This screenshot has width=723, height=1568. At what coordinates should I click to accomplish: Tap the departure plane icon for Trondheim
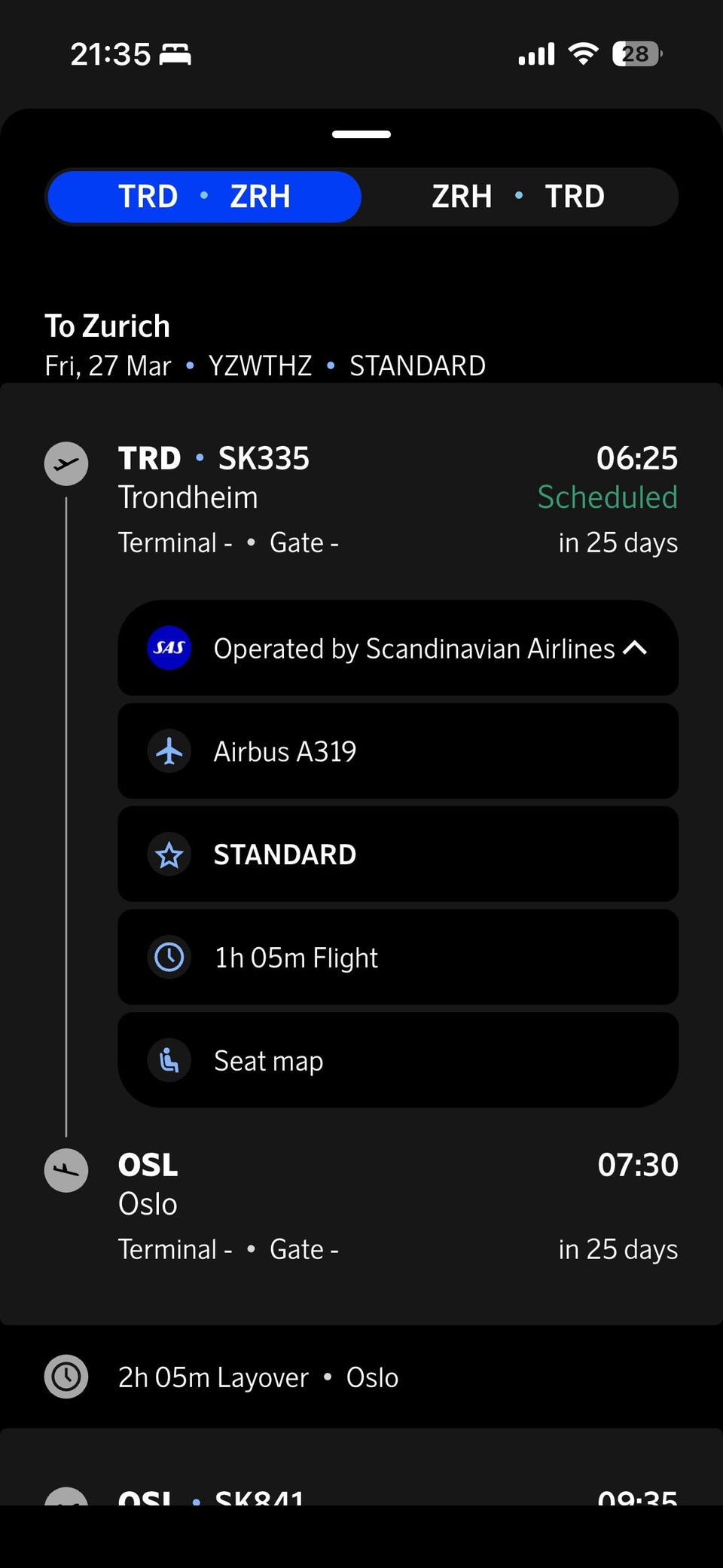pyautogui.click(x=66, y=463)
